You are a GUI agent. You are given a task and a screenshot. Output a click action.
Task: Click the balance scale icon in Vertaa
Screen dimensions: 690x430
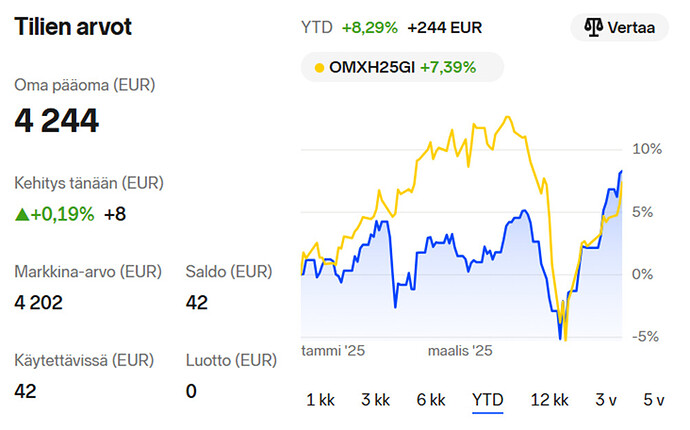pos(593,27)
